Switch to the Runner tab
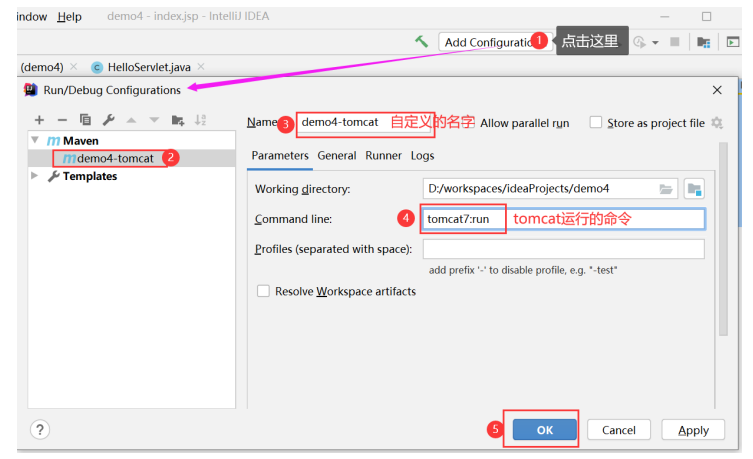Screen dimensions: 753x459 (x=383, y=156)
